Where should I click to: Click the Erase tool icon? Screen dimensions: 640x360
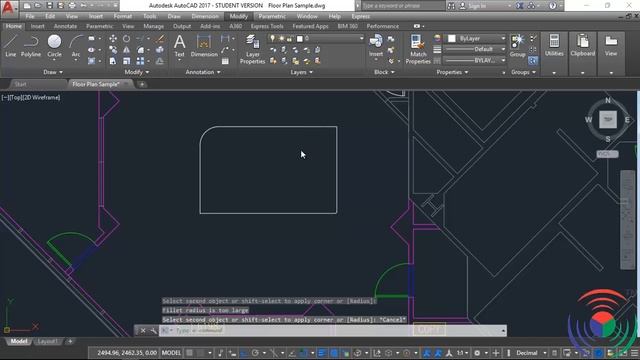160,38
